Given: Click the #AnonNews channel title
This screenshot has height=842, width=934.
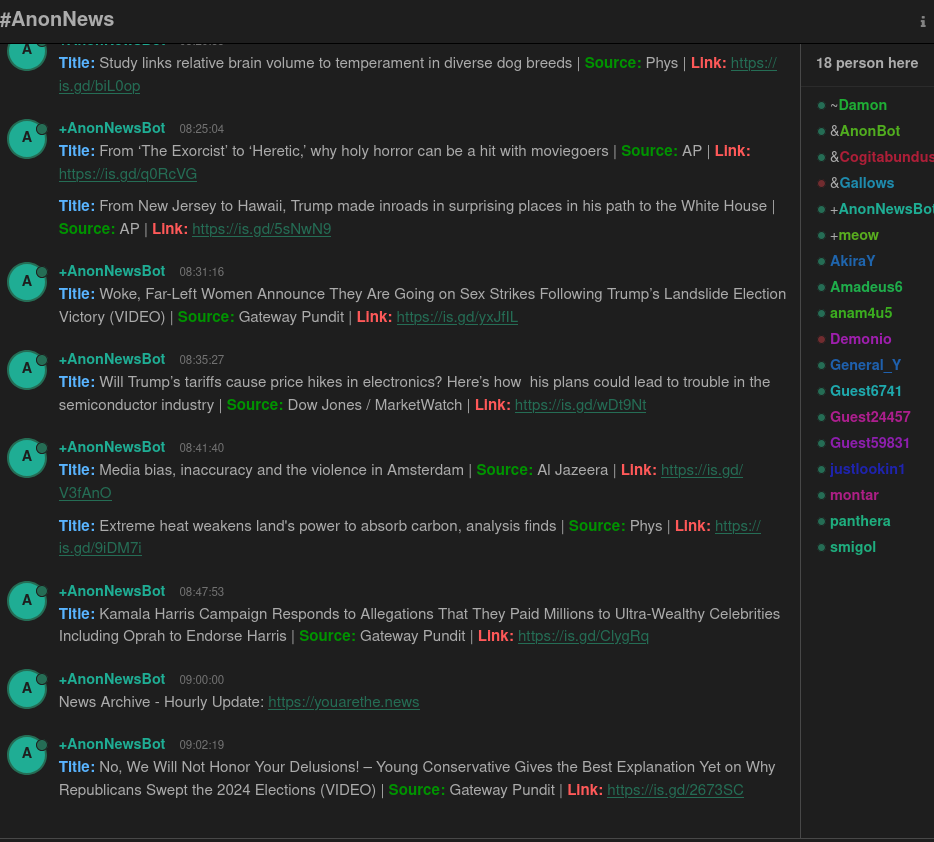Looking at the screenshot, I should [57, 19].
